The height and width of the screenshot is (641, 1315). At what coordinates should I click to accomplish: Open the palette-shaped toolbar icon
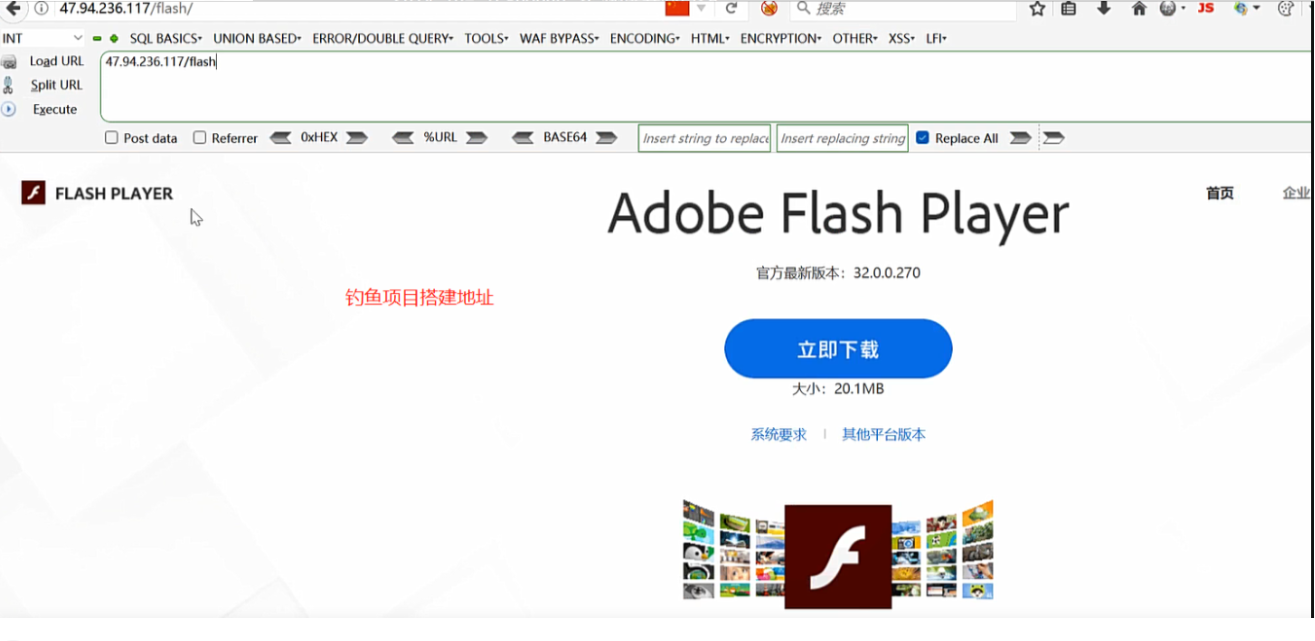[x=1285, y=8]
